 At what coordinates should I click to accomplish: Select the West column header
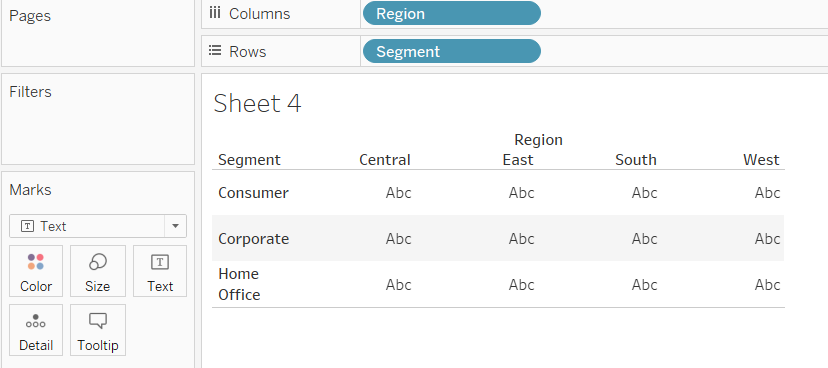point(761,159)
